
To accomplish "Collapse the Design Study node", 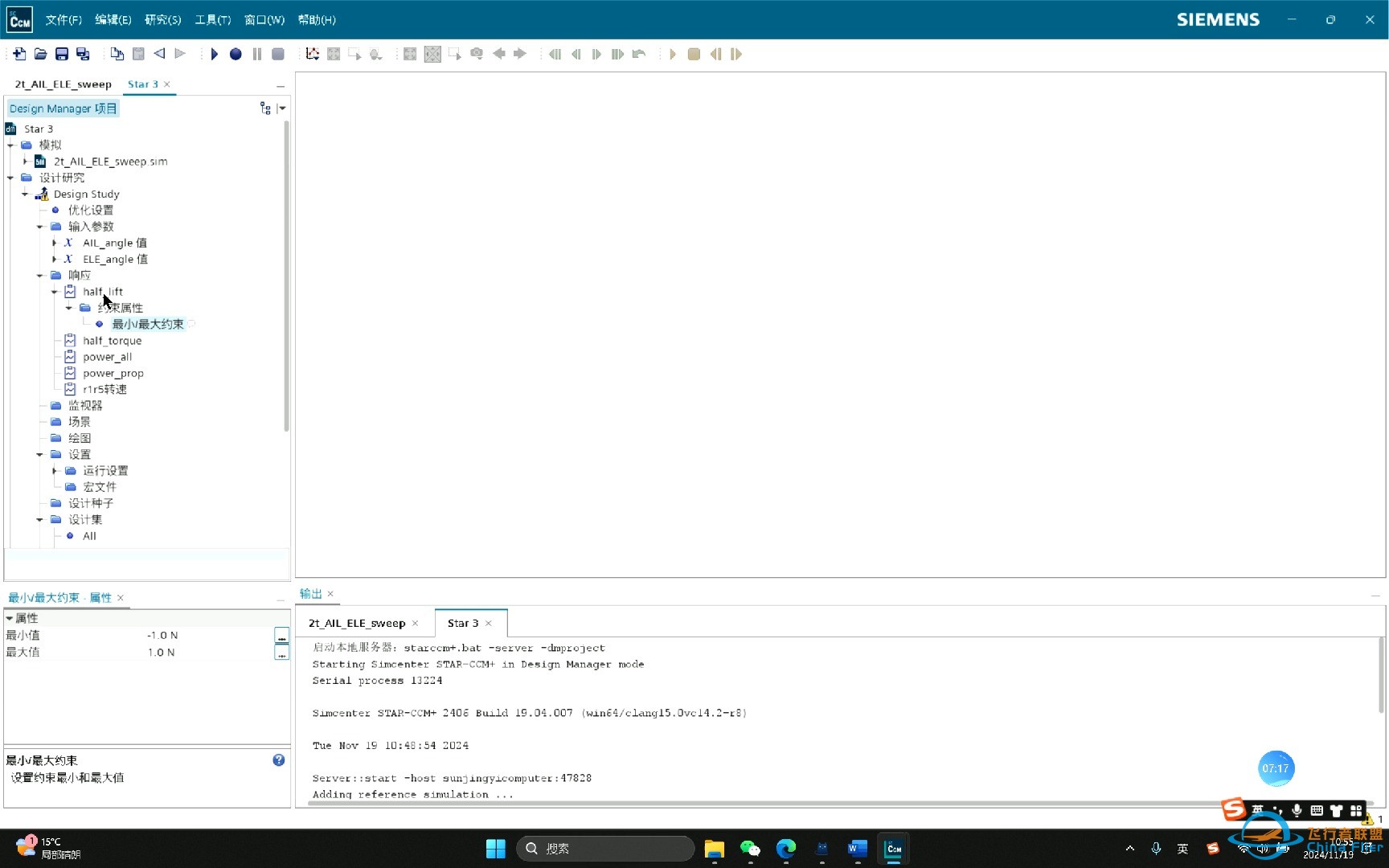I will pyautogui.click(x=25, y=194).
